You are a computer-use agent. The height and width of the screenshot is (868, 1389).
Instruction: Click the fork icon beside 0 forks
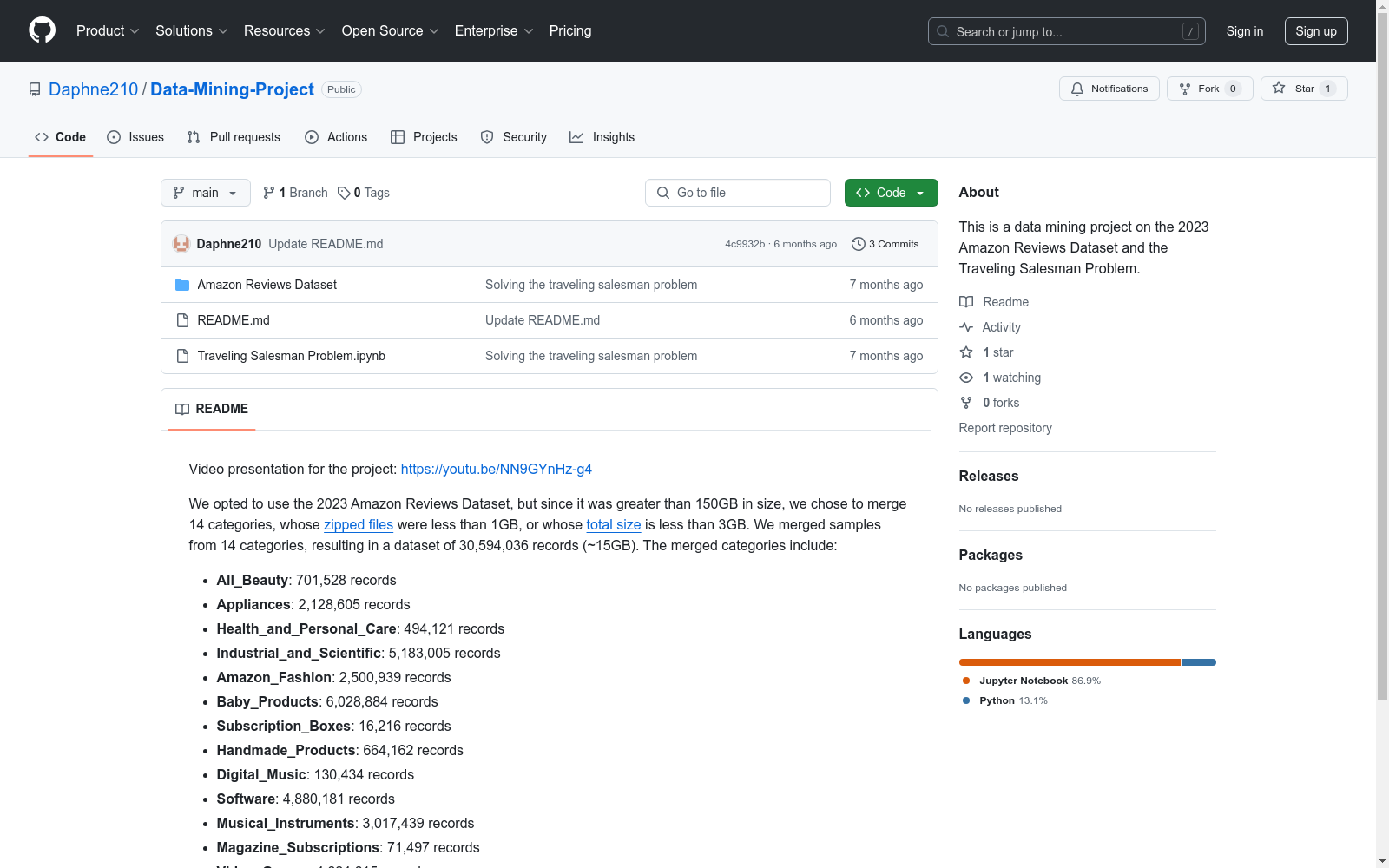pos(966,403)
